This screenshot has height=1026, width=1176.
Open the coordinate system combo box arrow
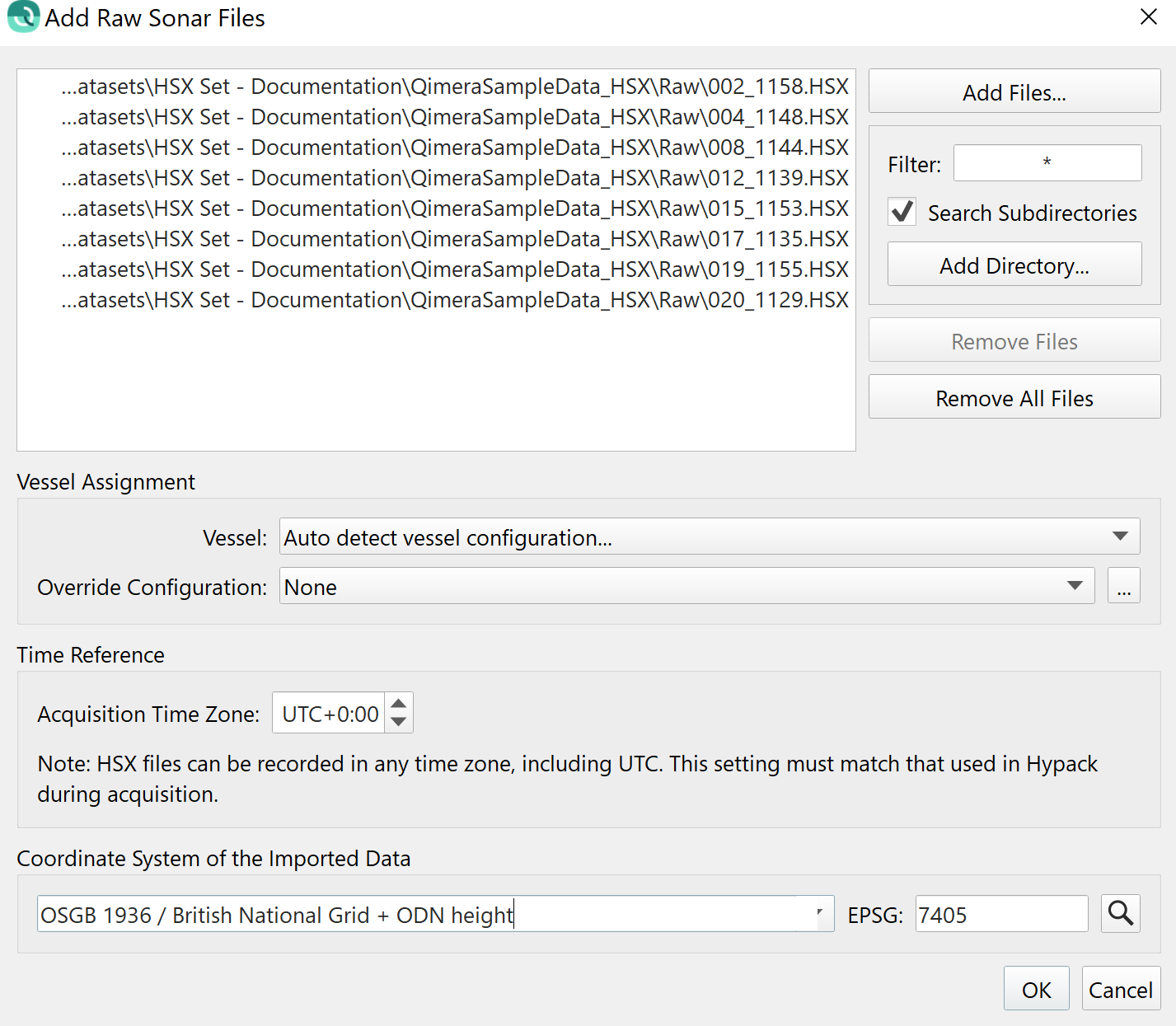(x=819, y=913)
